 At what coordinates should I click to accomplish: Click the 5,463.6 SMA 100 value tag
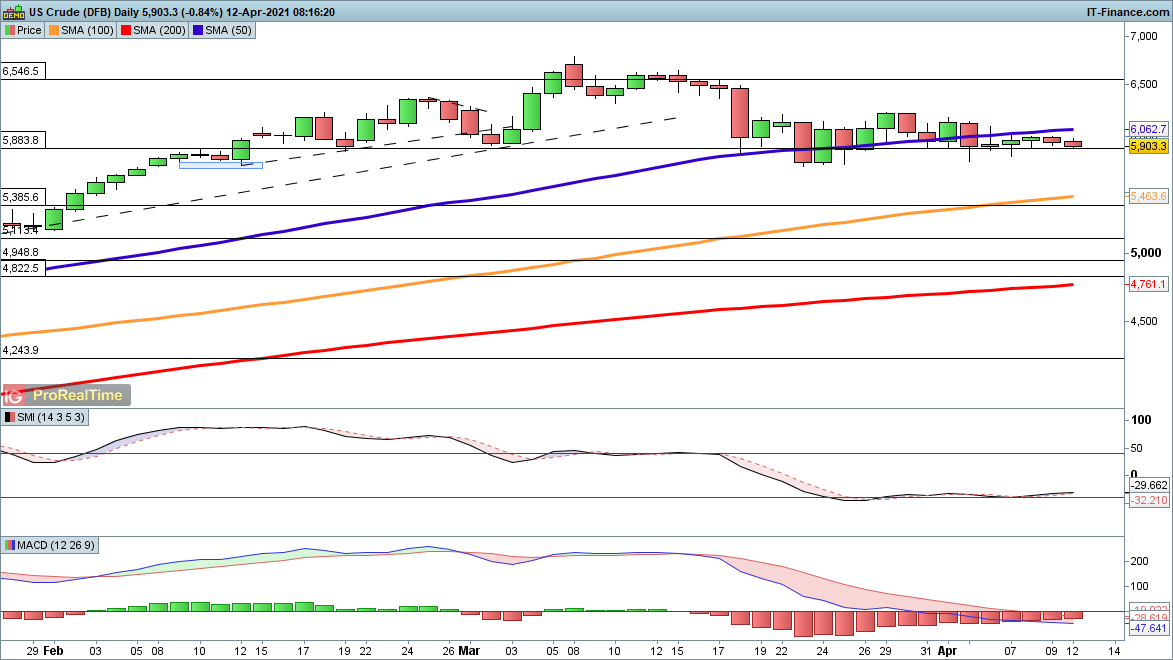pyautogui.click(x=1148, y=197)
